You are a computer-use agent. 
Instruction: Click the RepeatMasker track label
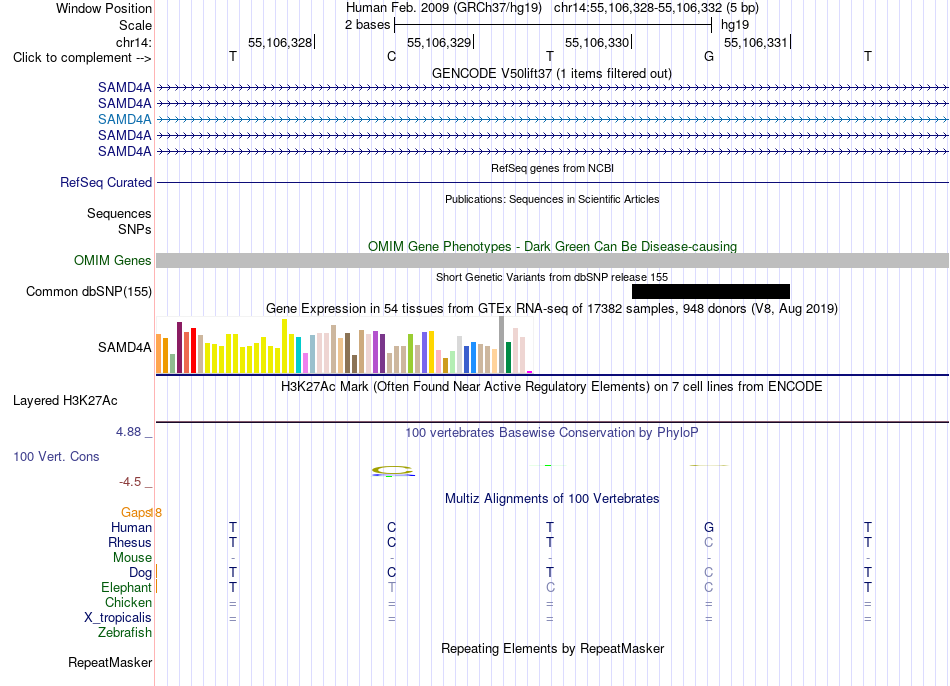click(x=110, y=662)
